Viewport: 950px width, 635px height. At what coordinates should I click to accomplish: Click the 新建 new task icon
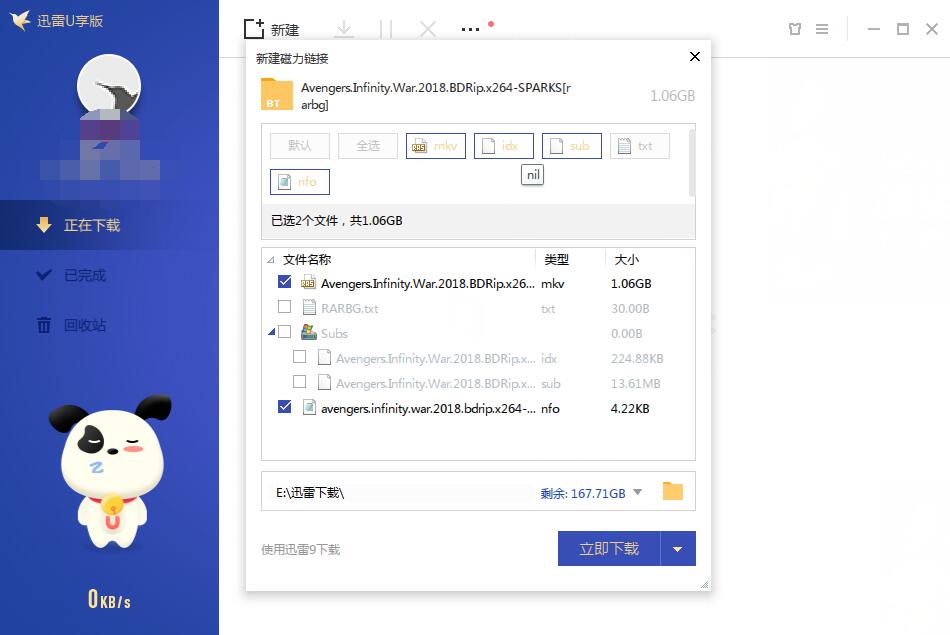click(x=254, y=28)
